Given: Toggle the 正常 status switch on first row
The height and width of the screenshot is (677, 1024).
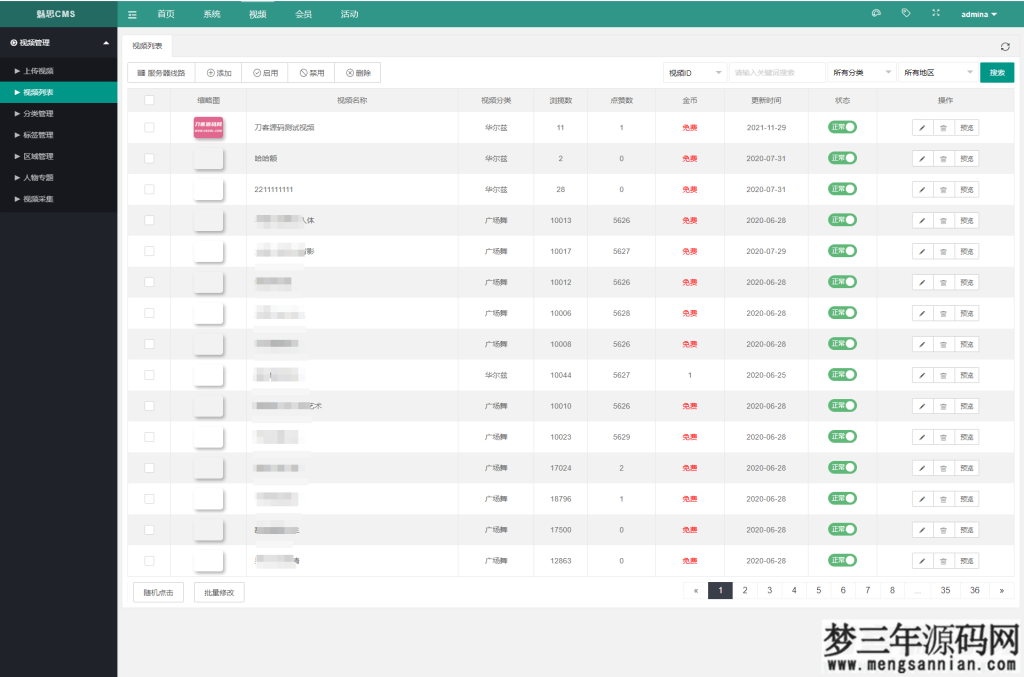Looking at the screenshot, I should [x=843, y=127].
